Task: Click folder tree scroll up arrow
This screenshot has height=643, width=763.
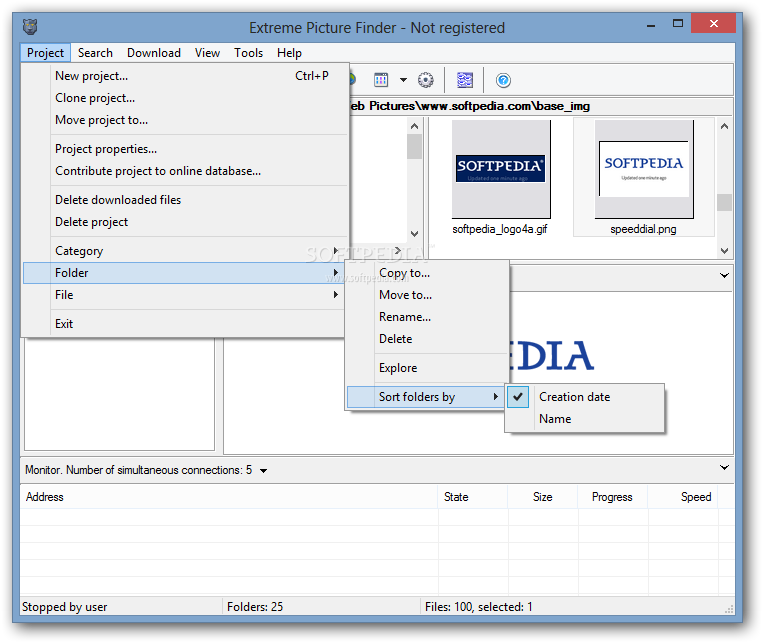Action: (x=414, y=127)
